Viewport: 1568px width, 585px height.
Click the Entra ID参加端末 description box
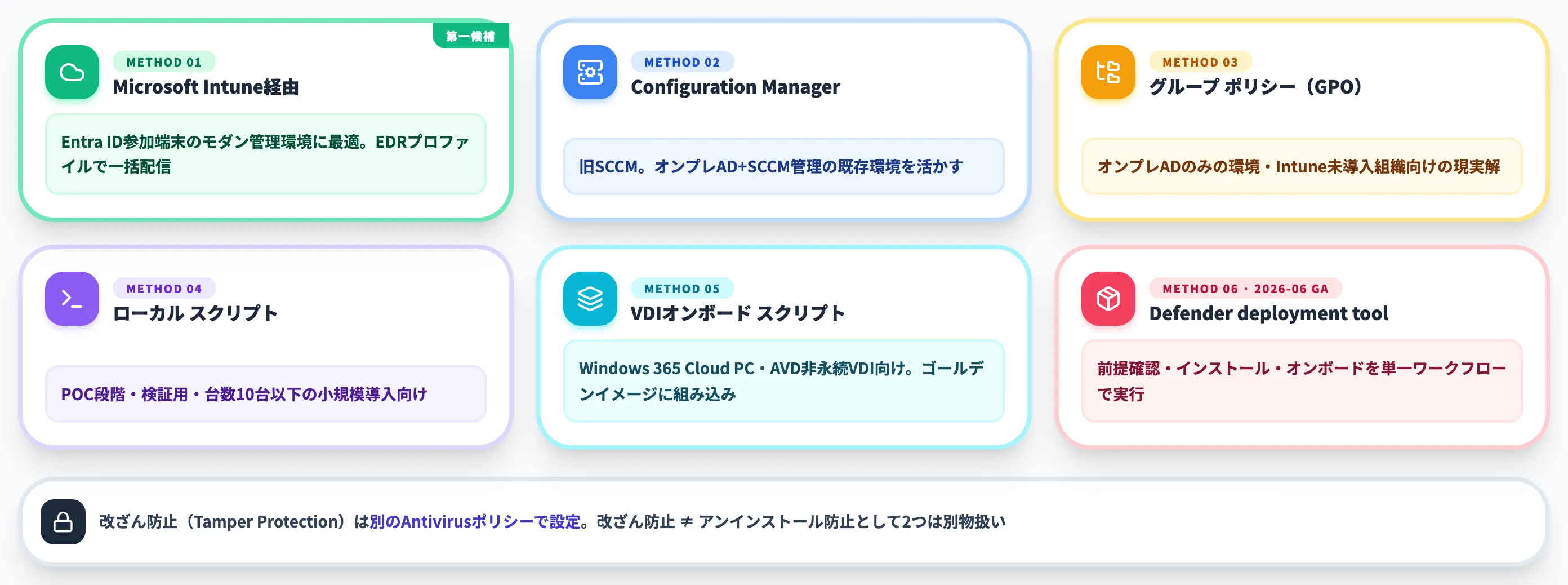click(x=265, y=154)
